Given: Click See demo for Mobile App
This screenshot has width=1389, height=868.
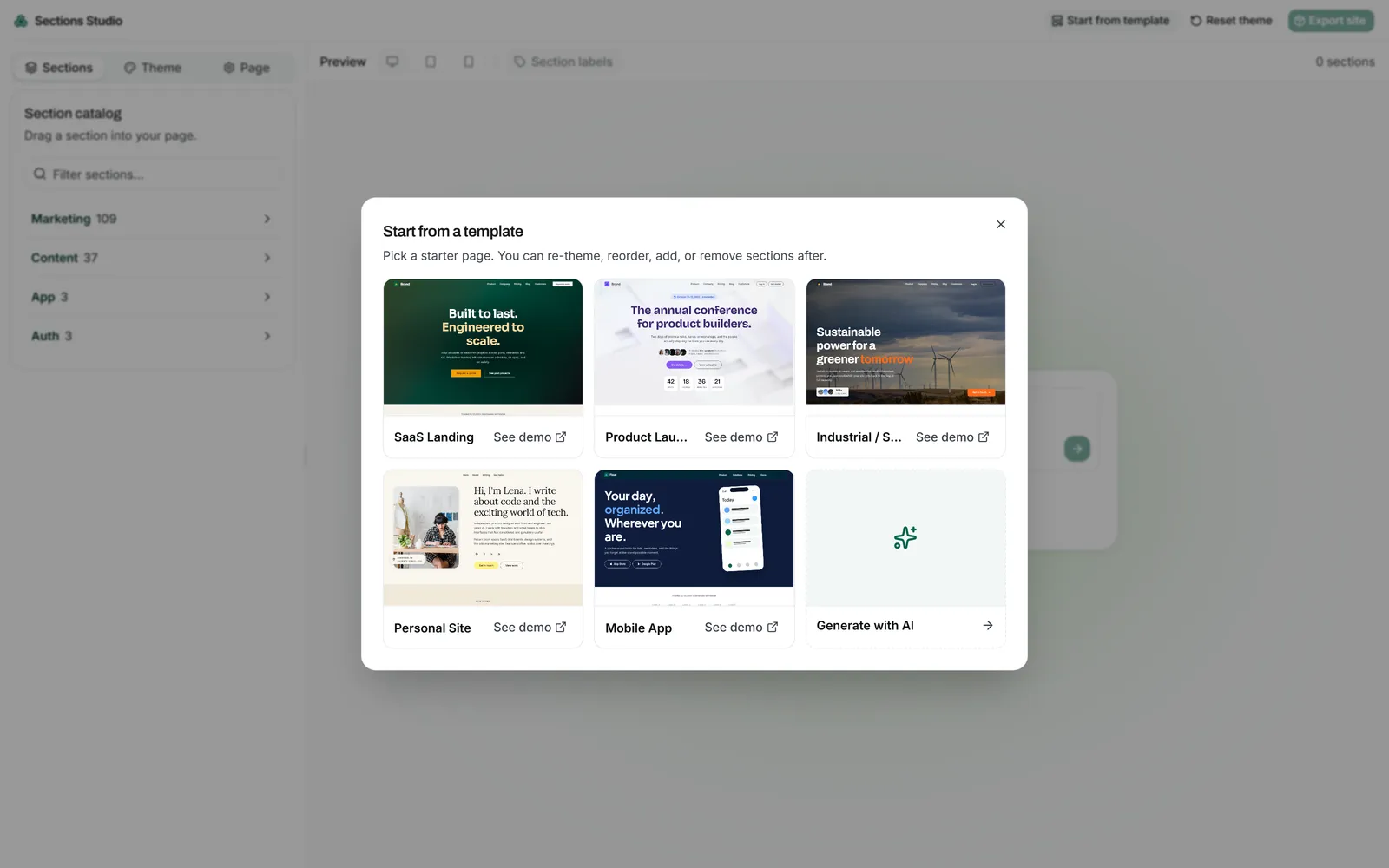Looking at the screenshot, I should coord(741,627).
